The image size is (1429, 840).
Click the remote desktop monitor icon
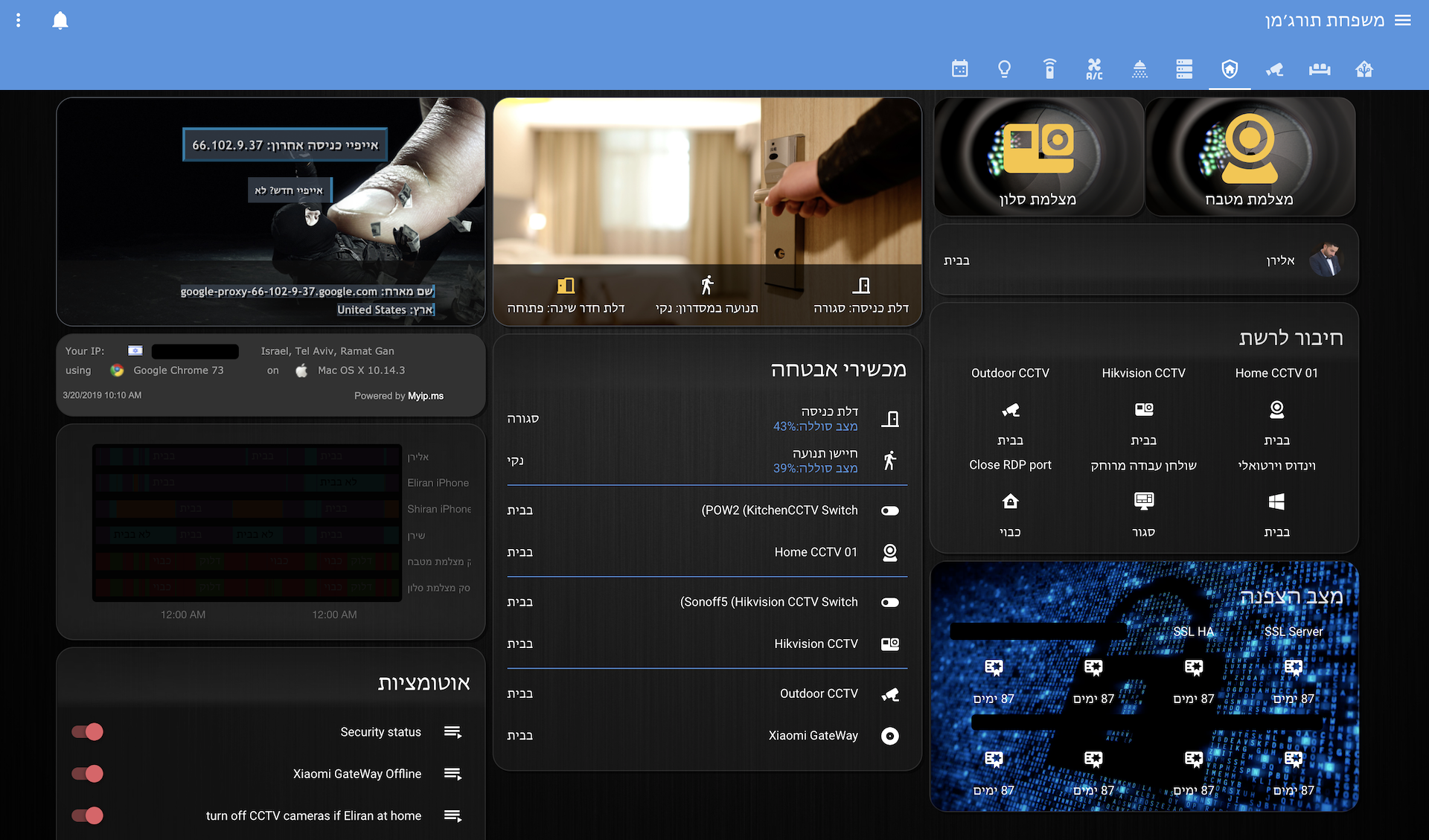point(1143,501)
